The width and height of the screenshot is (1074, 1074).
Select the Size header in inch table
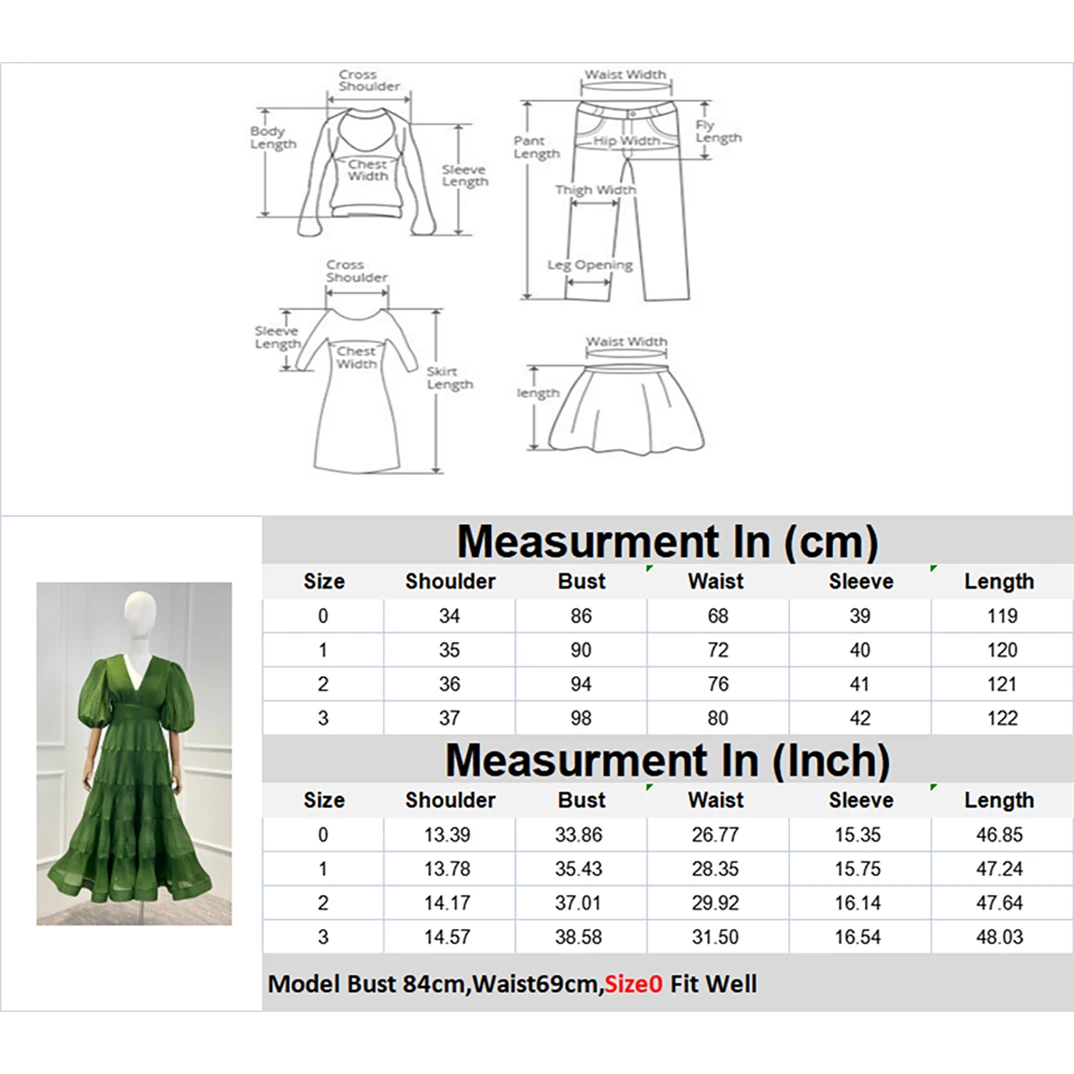324,800
